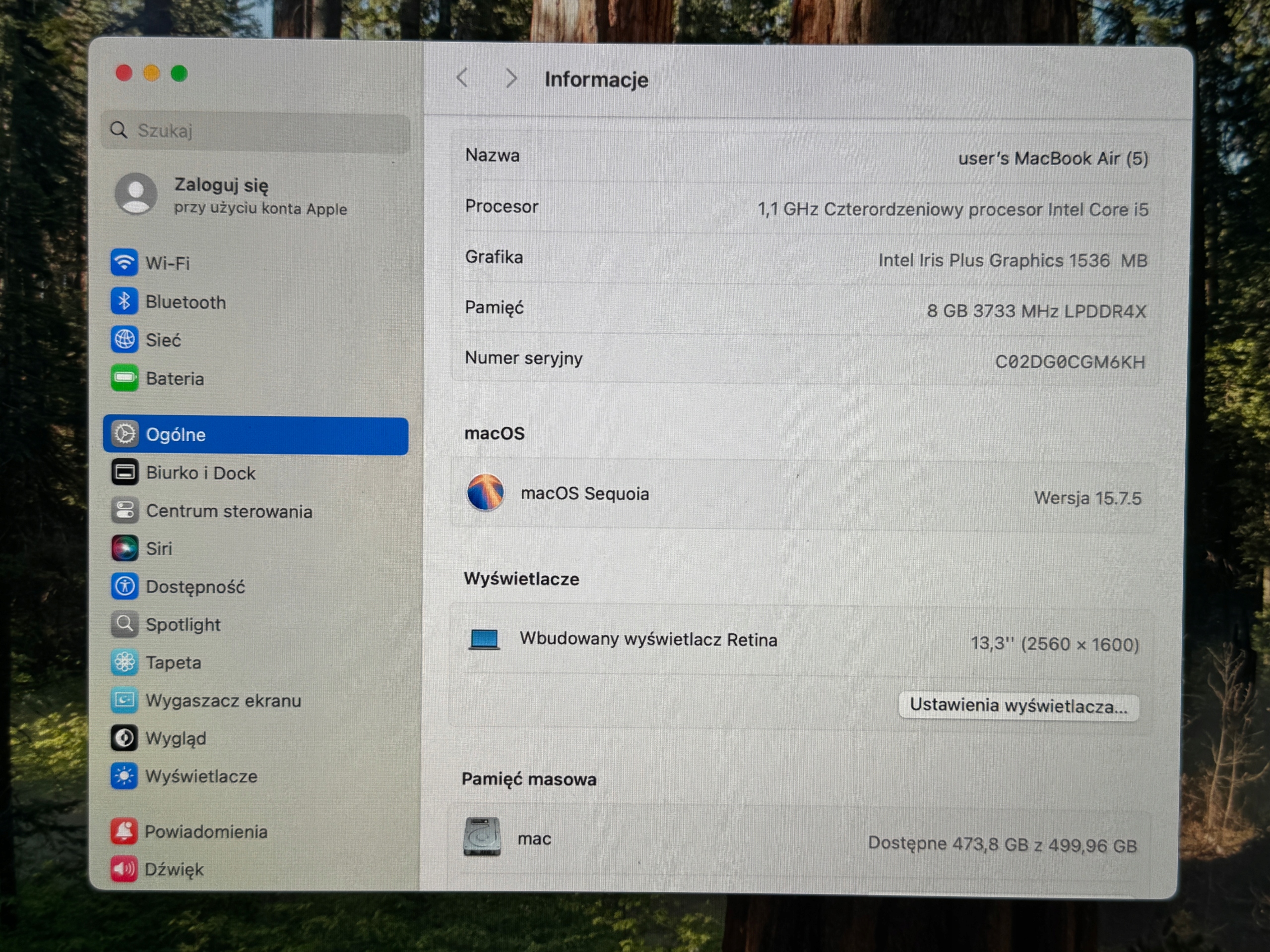Click the 'mac' volume name
The image size is (1270, 952).
[x=534, y=838]
